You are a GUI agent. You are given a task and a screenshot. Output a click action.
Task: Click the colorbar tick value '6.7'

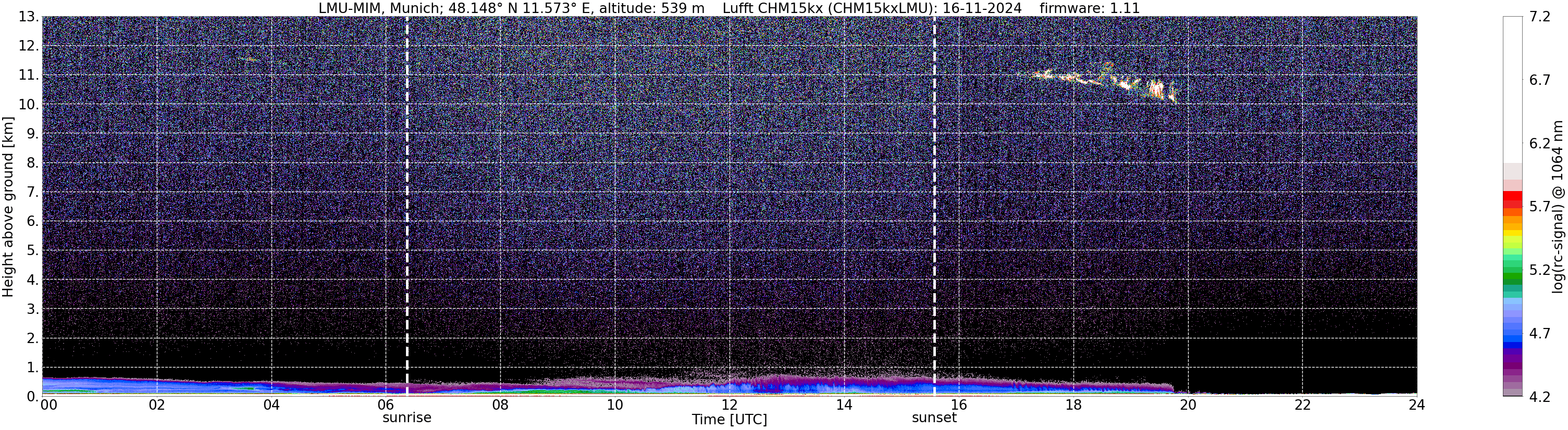pyautogui.click(x=1540, y=80)
